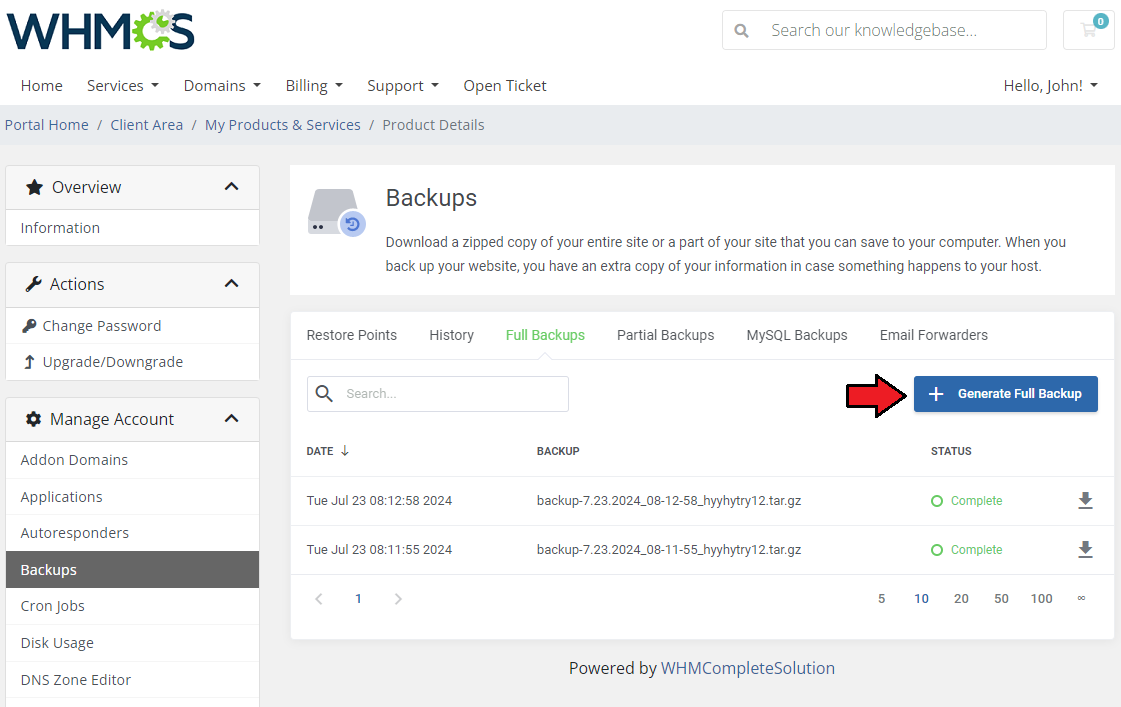Open Change Password in the sidebar

132,326
